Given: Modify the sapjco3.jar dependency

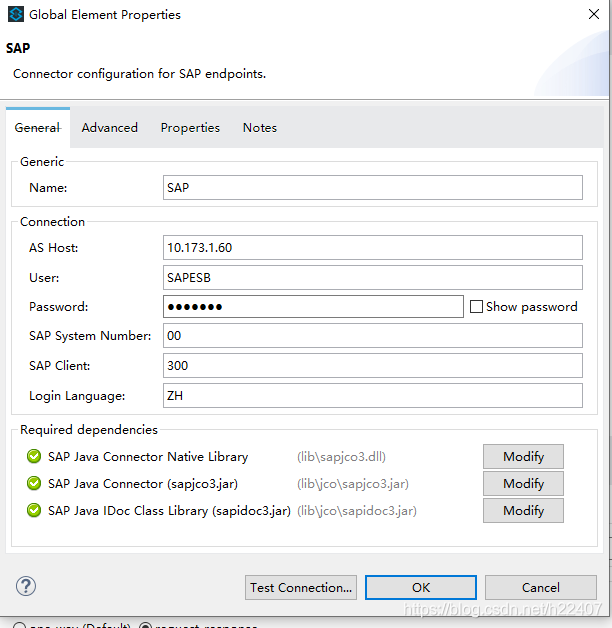Looking at the screenshot, I should (x=523, y=483).
